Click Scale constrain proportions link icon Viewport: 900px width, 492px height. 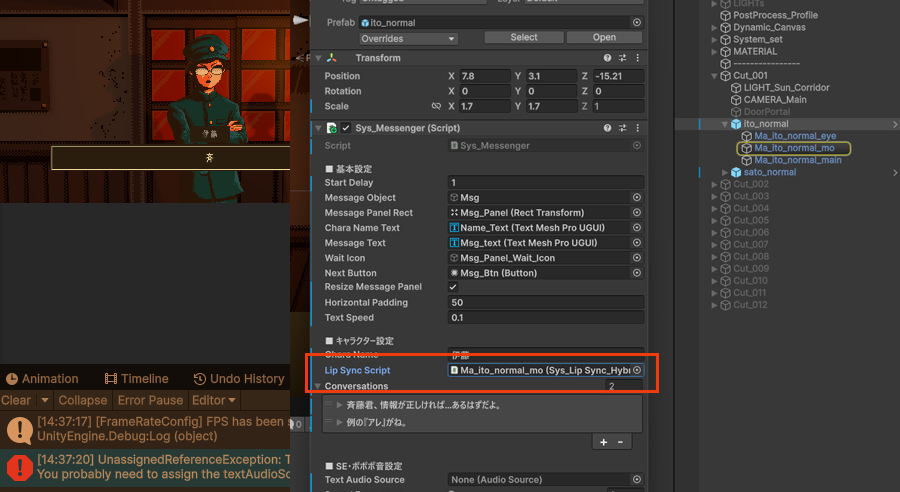click(x=436, y=106)
